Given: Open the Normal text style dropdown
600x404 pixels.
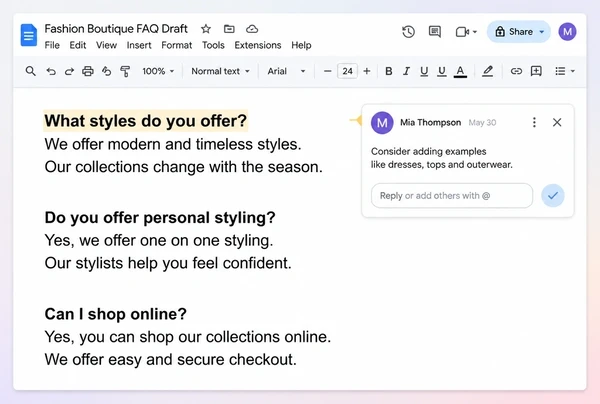Looking at the screenshot, I should click(x=220, y=71).
